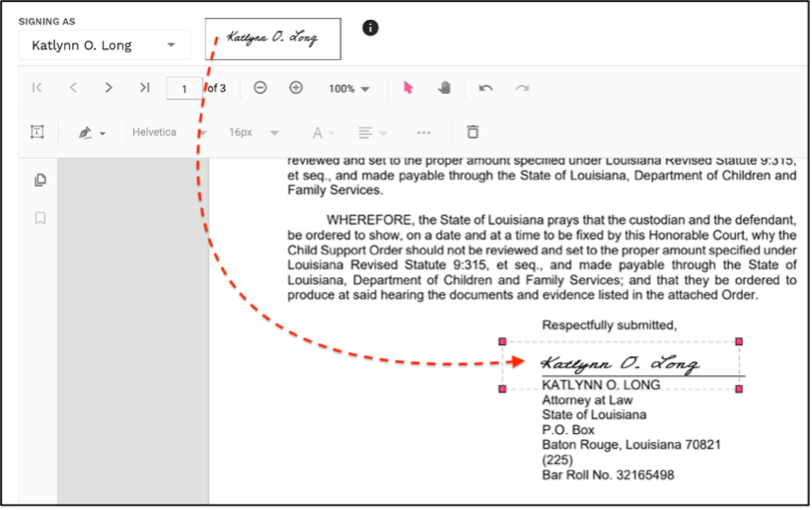Image resolution: width=812 pixels, height=510 pixels.
Task: Click the bottom-left signature resize handle
Action: (502, 389)
